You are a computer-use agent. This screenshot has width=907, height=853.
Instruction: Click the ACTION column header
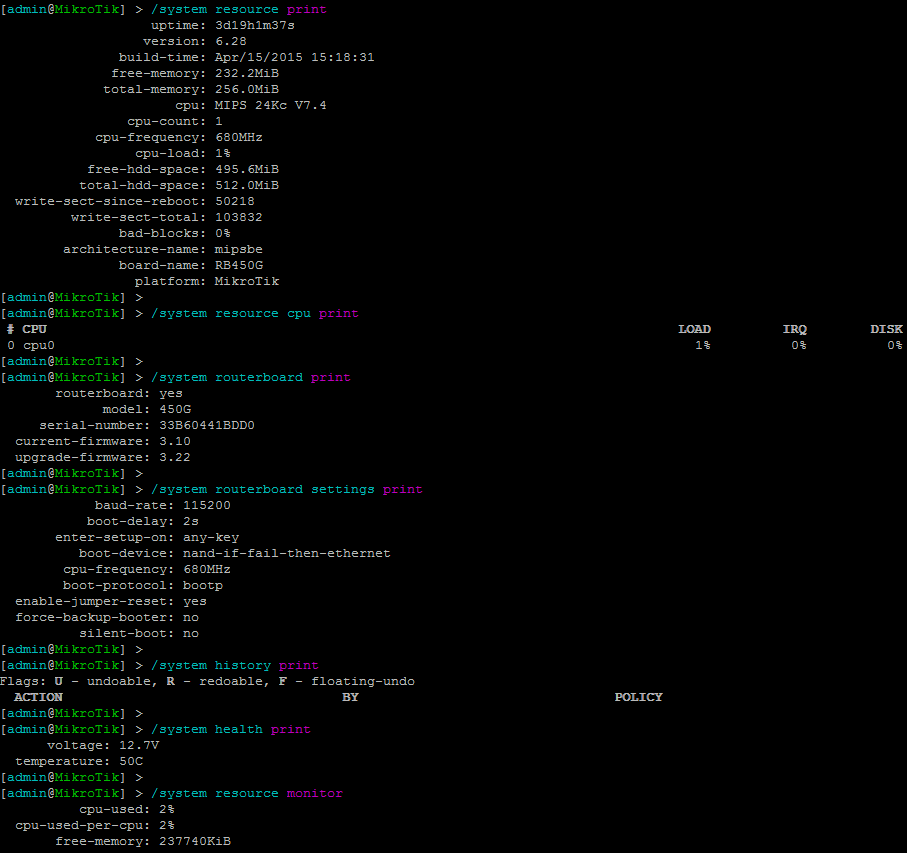tap(38, 697)
